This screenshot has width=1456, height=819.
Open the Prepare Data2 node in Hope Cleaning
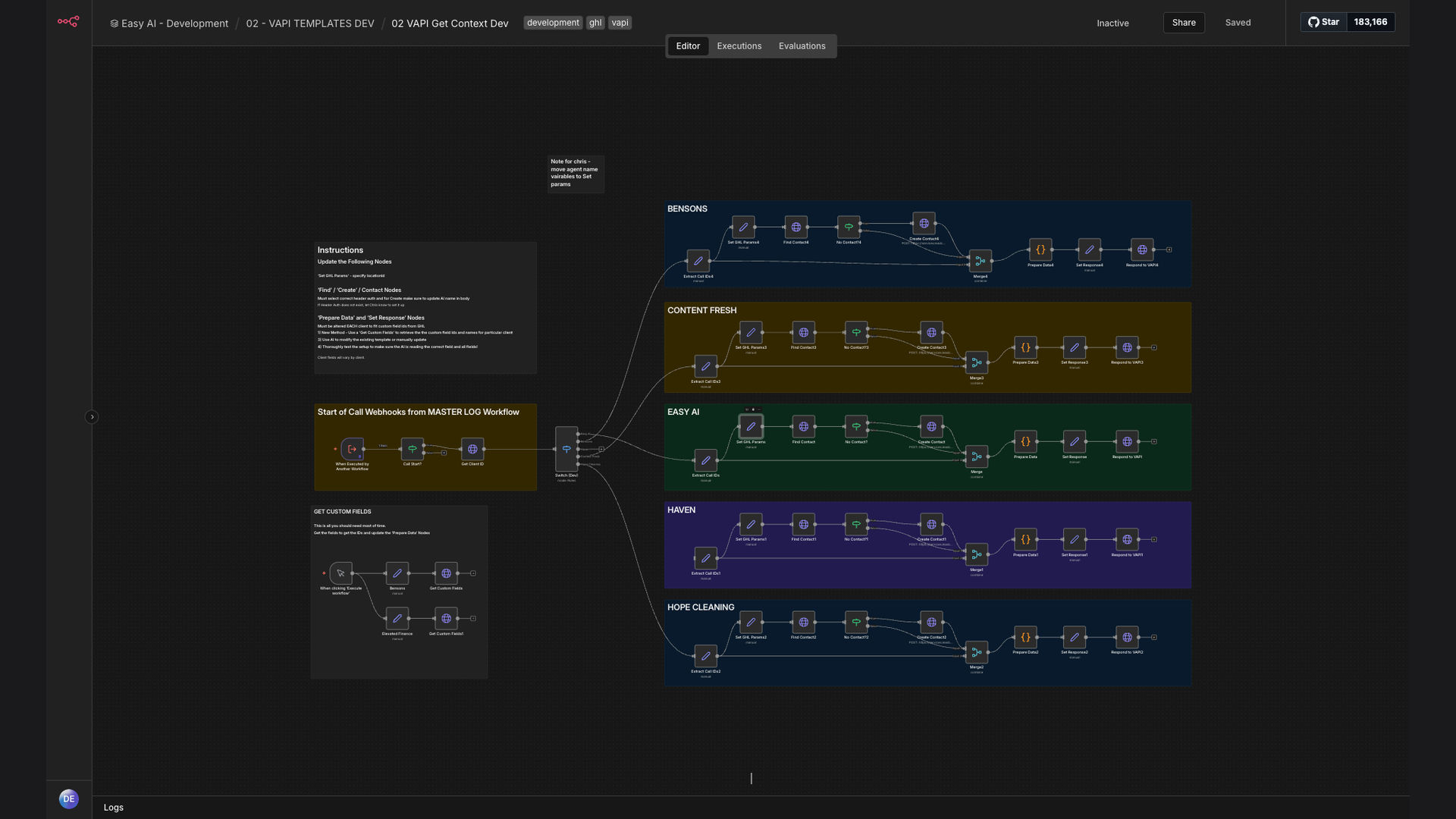click(x=1025, y=637)
